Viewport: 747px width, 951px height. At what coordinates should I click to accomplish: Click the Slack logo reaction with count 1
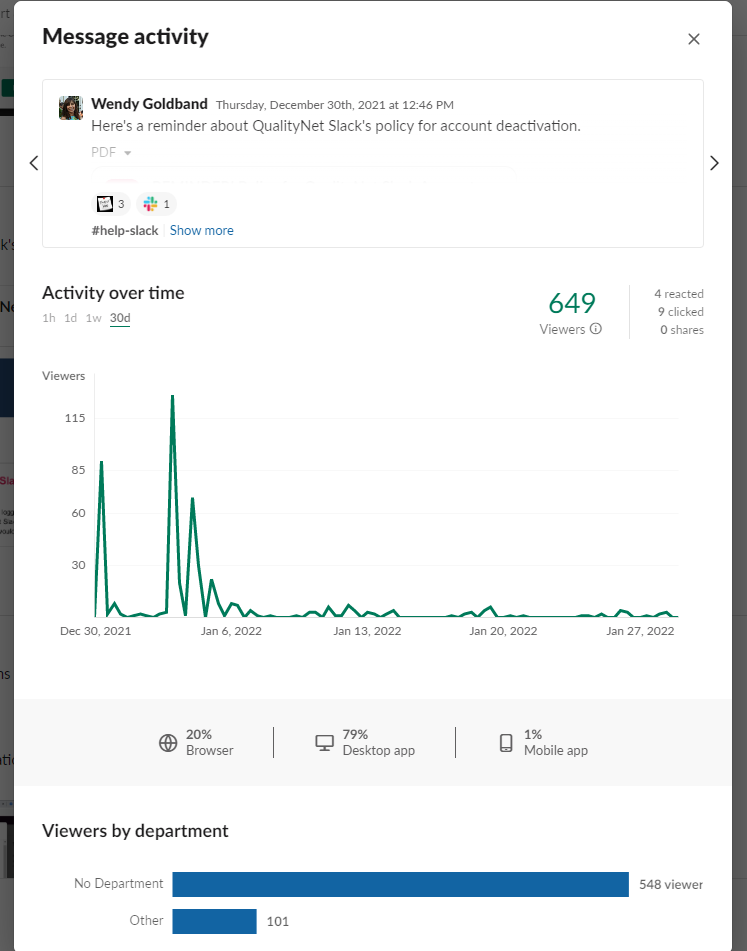click(x=157, y=204)
